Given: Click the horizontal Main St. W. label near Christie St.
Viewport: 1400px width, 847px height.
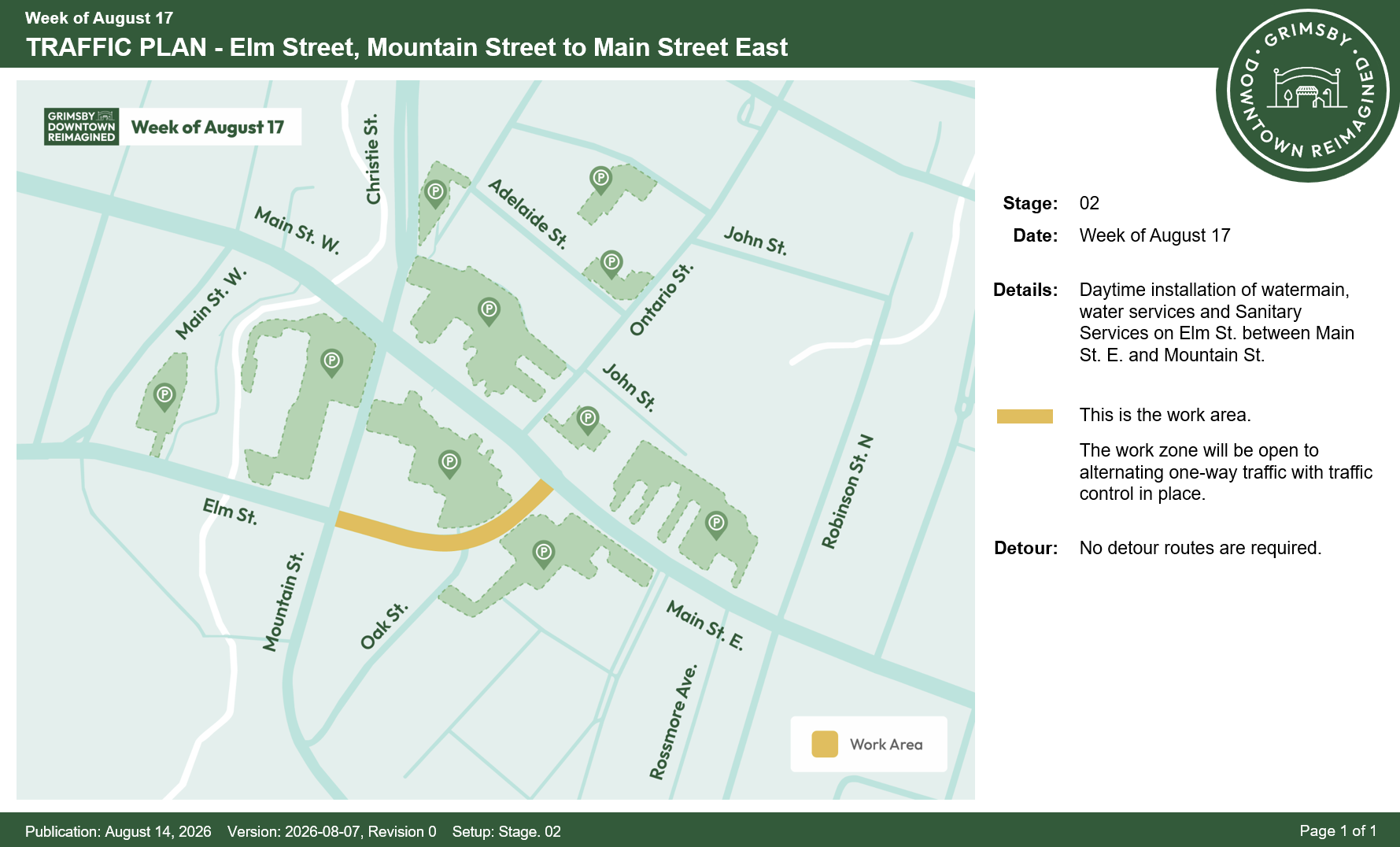Looking at the screenshot, I should click(297, 231).
